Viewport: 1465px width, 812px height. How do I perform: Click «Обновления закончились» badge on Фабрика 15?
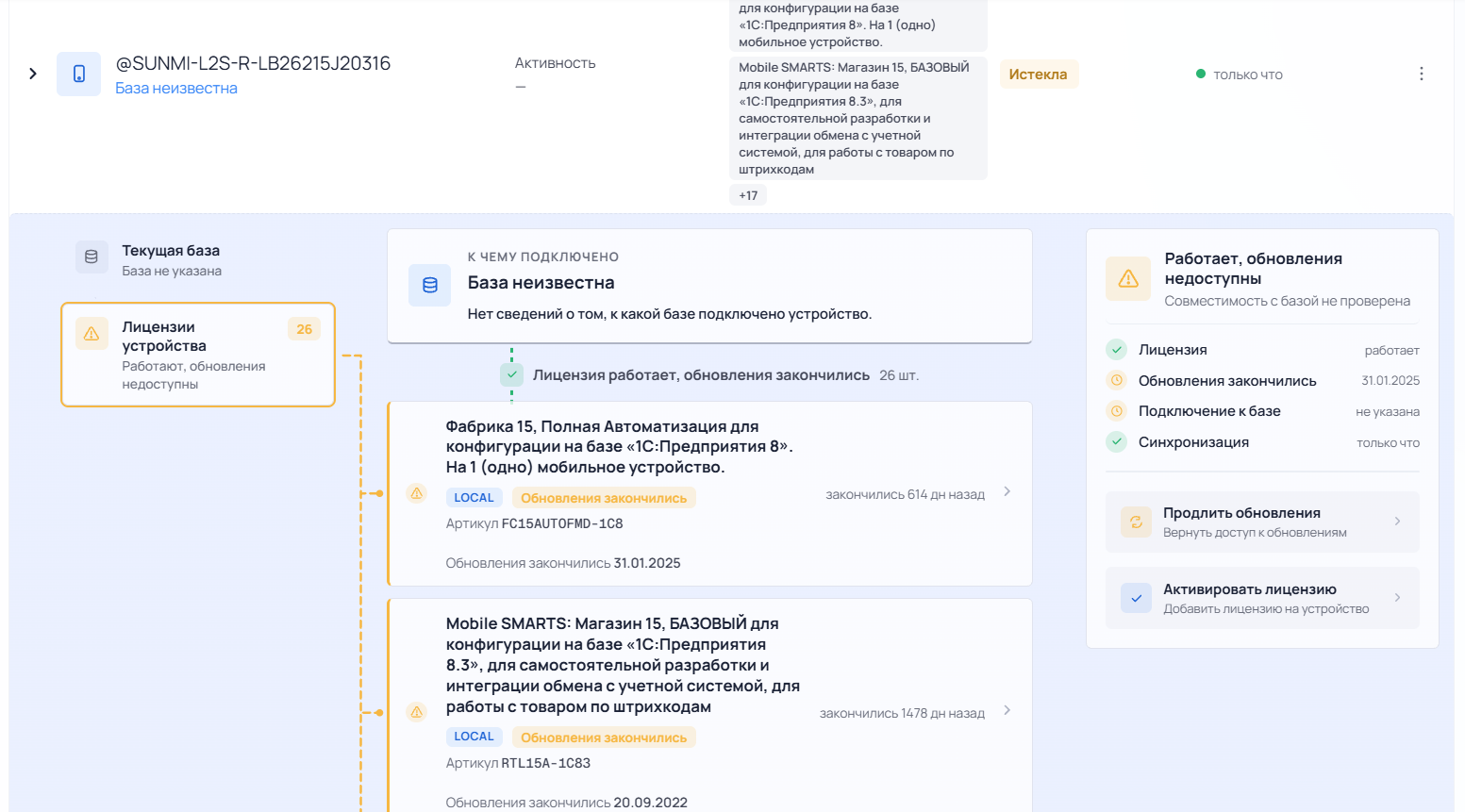pyautogui.click(x=604, y=498)
